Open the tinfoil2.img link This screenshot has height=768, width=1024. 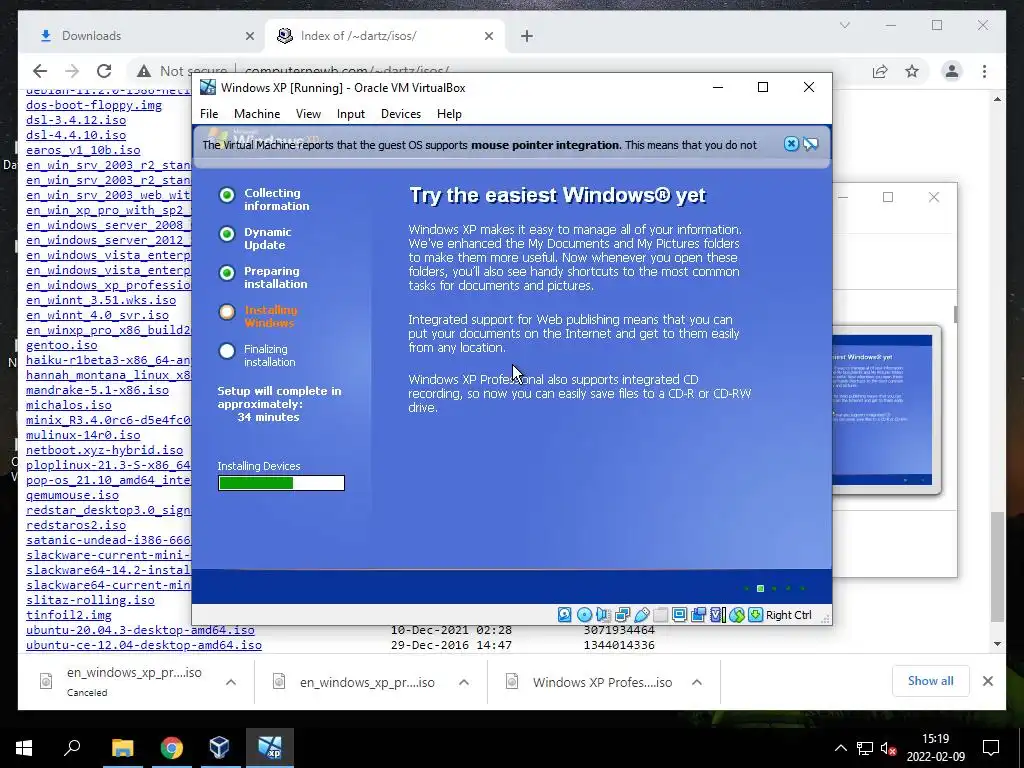(x=69, y=615)
